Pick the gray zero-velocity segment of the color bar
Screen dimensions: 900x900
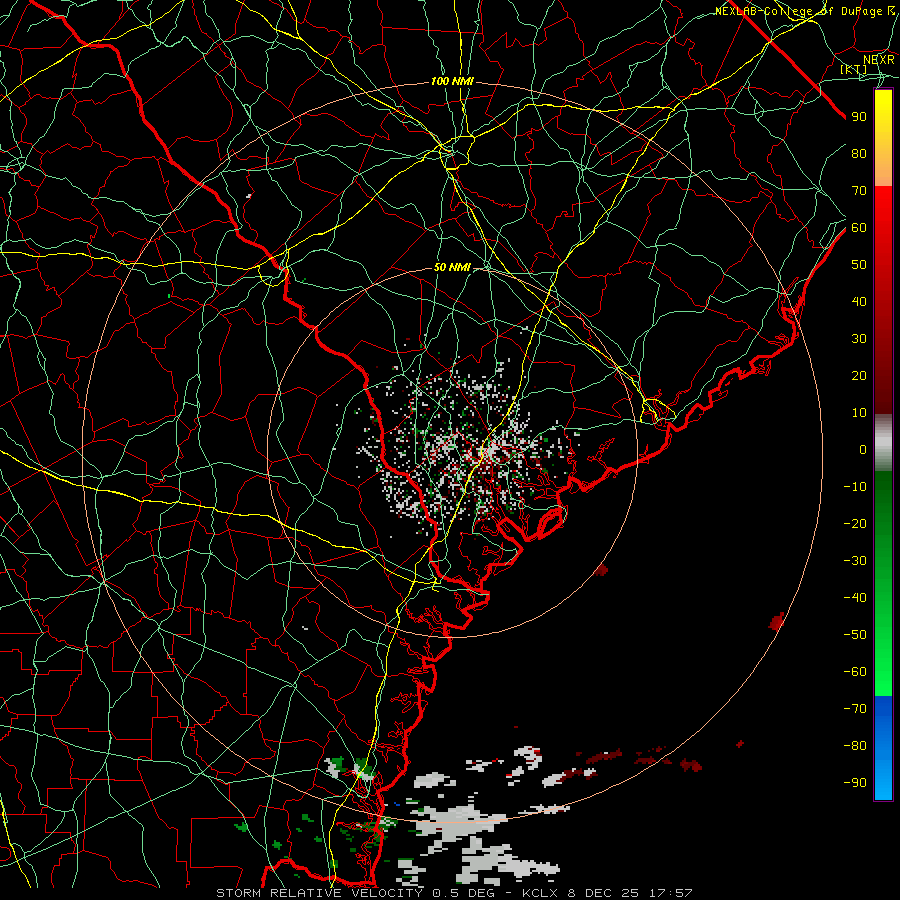883,443
